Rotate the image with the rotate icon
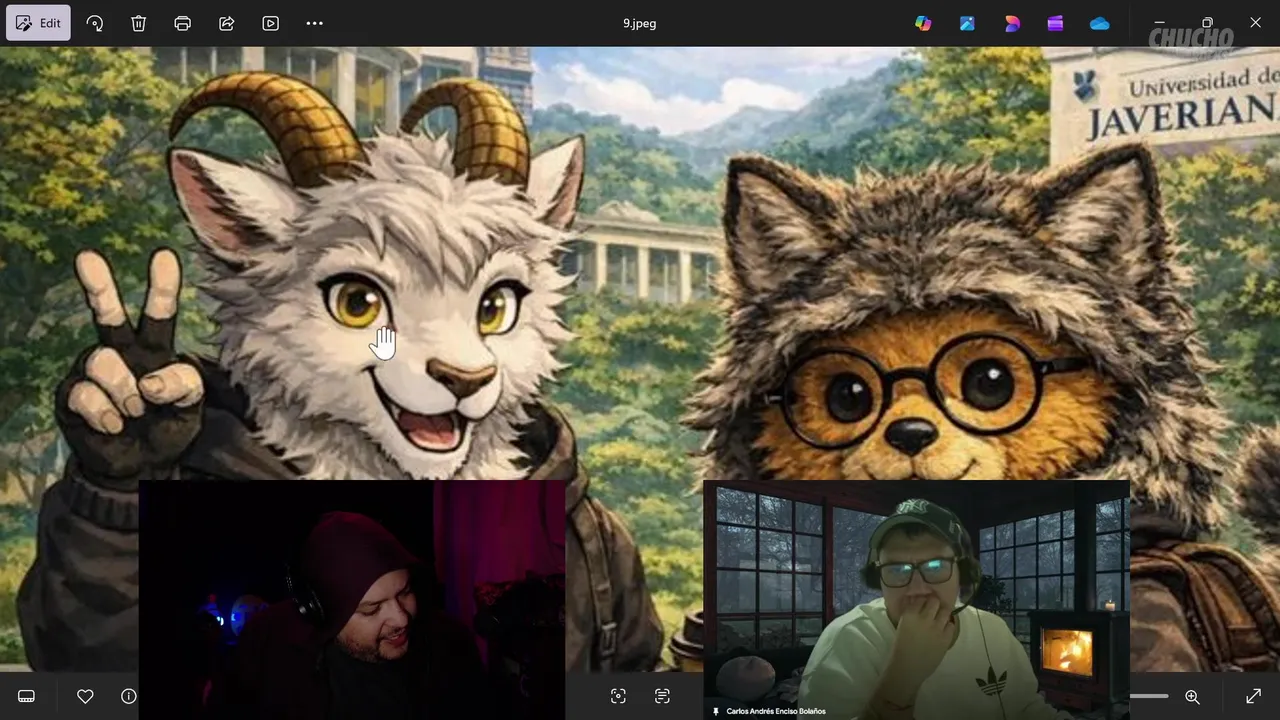 pyautogui.click(x=95, y=23)
